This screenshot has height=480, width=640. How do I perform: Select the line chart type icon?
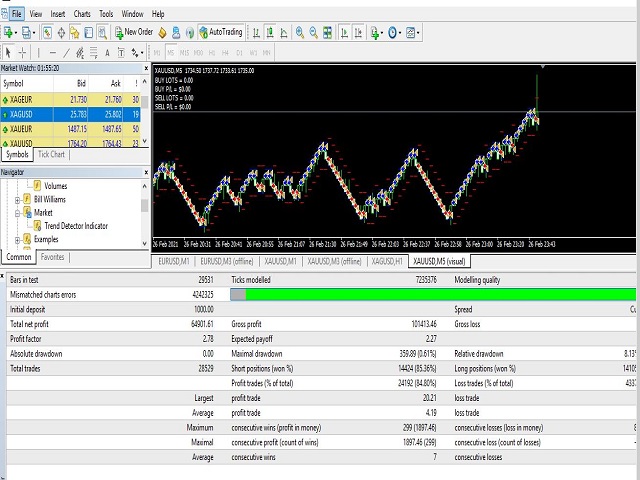[x=284, y=32]
